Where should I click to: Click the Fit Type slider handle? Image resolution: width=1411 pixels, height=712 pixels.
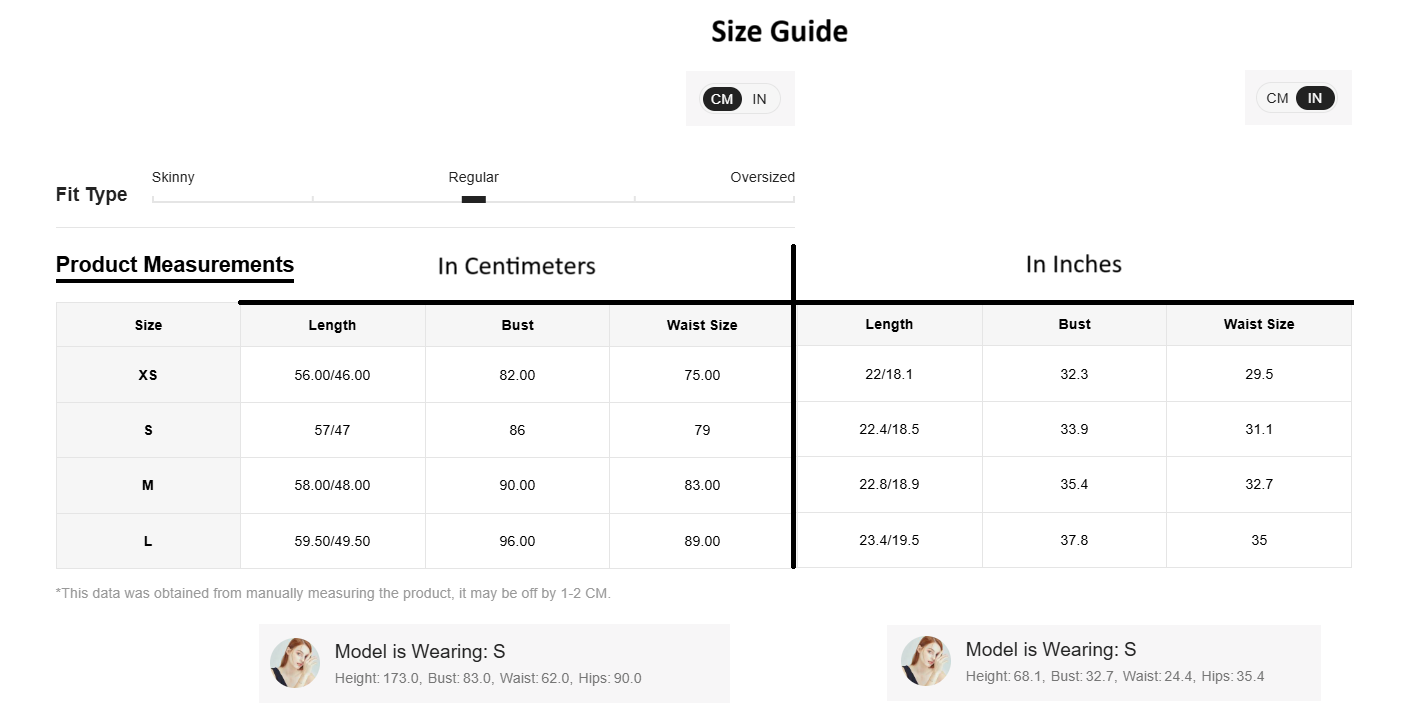click(473, 199)
